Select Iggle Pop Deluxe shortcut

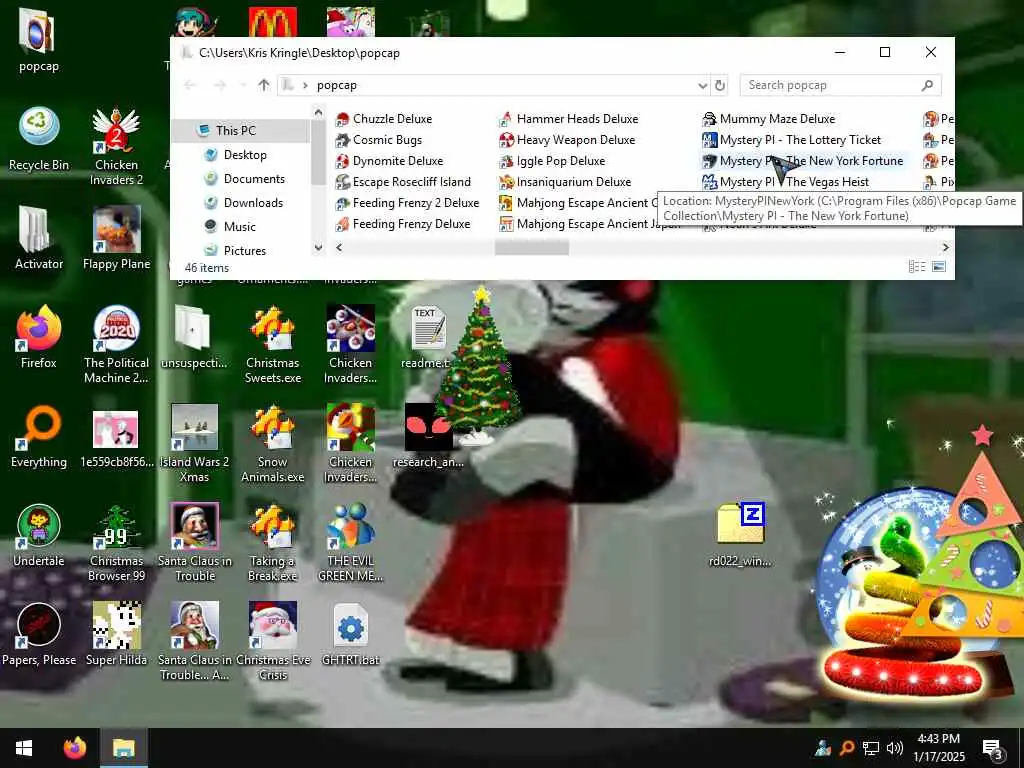pos(552,161)
